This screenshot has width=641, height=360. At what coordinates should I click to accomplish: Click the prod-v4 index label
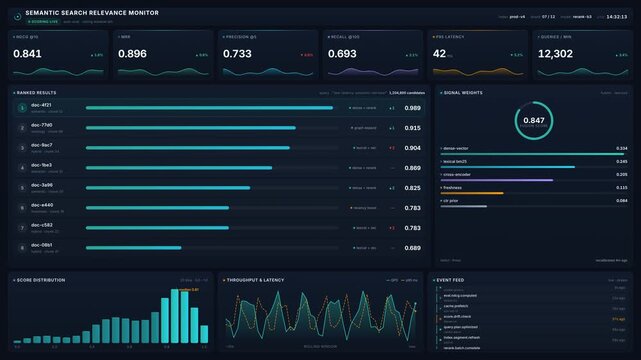[x=517, y=17]
